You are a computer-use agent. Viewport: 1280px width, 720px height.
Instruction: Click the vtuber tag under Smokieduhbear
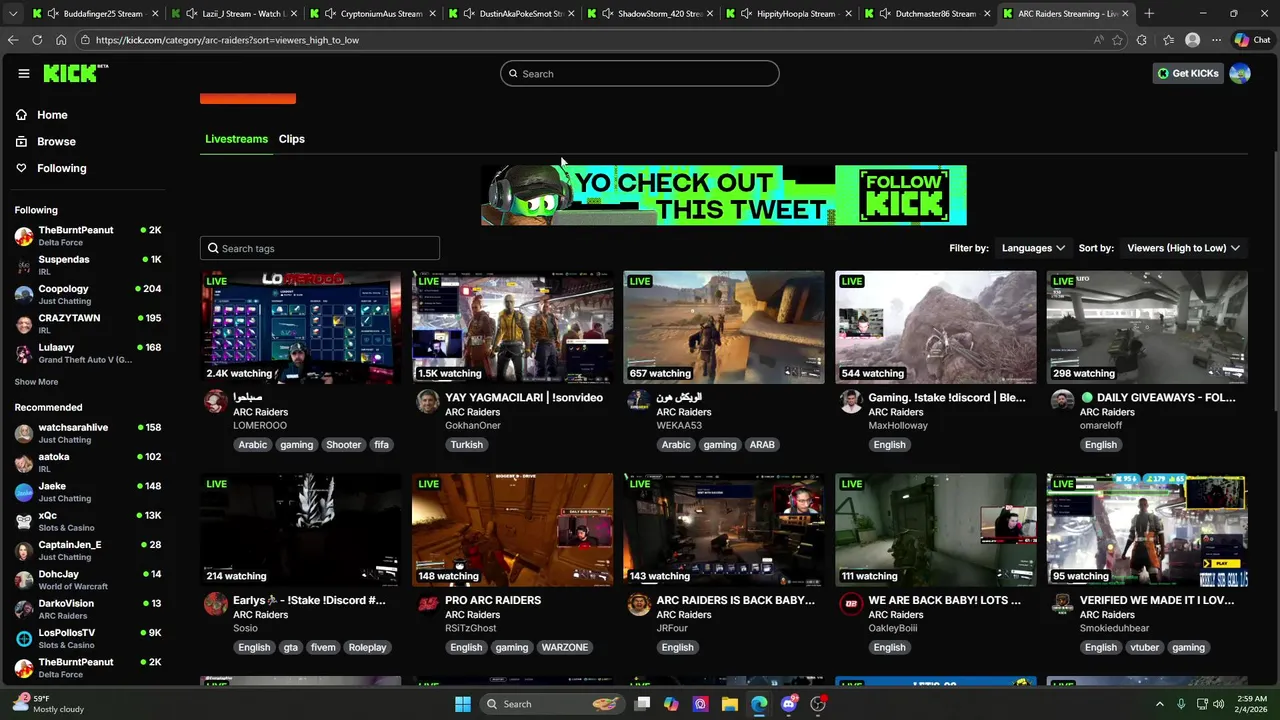[x=1145, y=648]
